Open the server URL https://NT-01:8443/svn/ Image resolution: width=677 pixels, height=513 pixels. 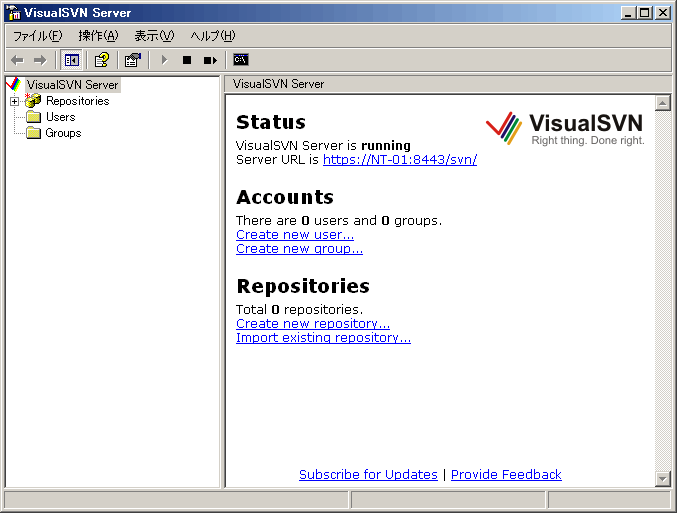[400, 160]
